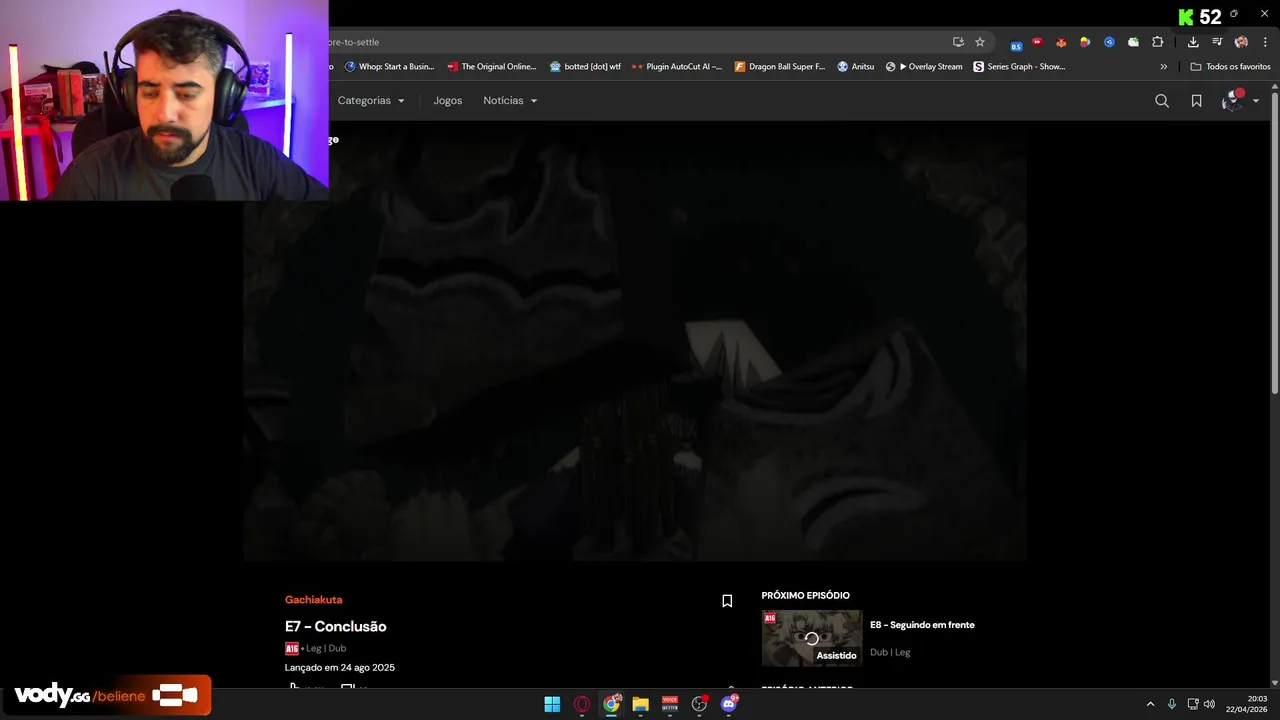The image size is (1280, 720).
Task: Open the colorful circles extension icon
Action: pos(1085,42)
